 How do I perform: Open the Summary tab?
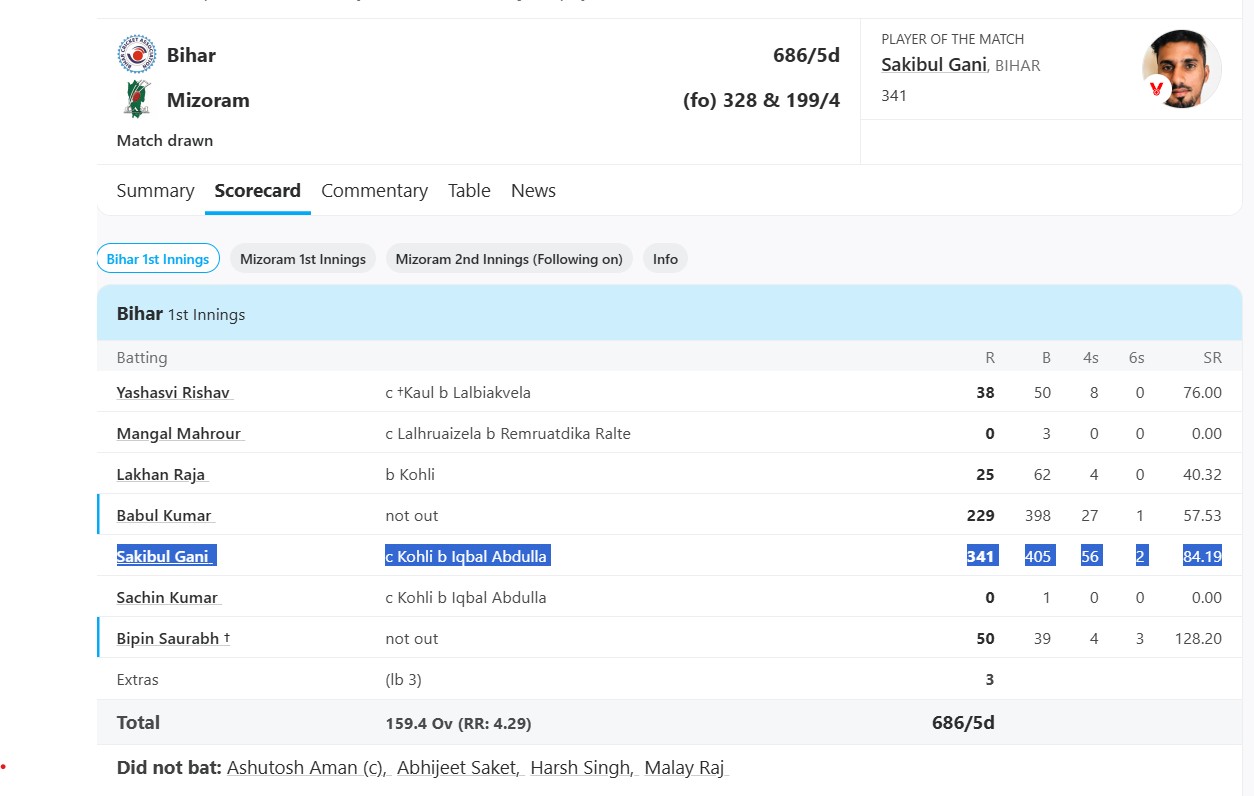[155, 190]
